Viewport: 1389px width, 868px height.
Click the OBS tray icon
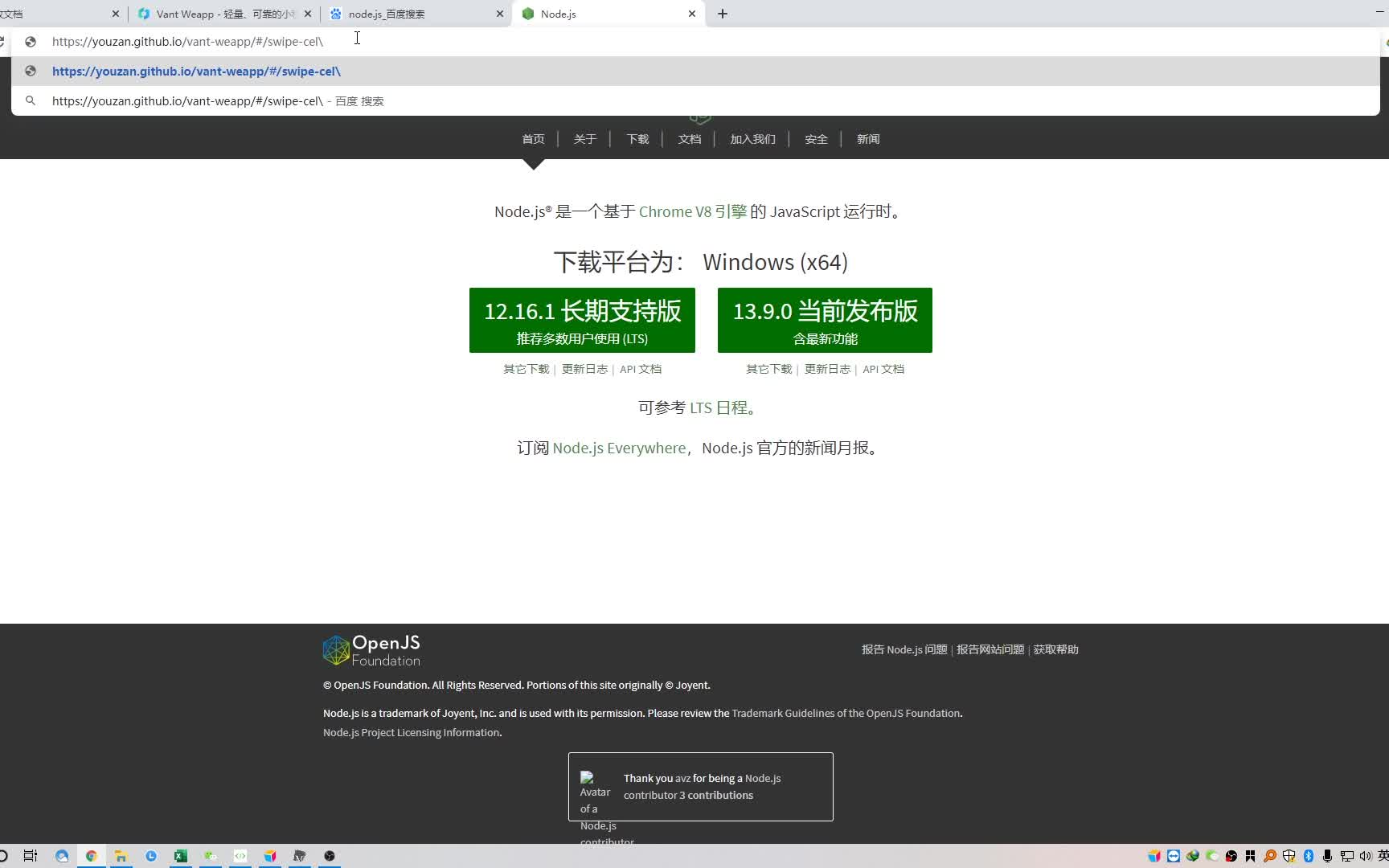[1231, 856]
